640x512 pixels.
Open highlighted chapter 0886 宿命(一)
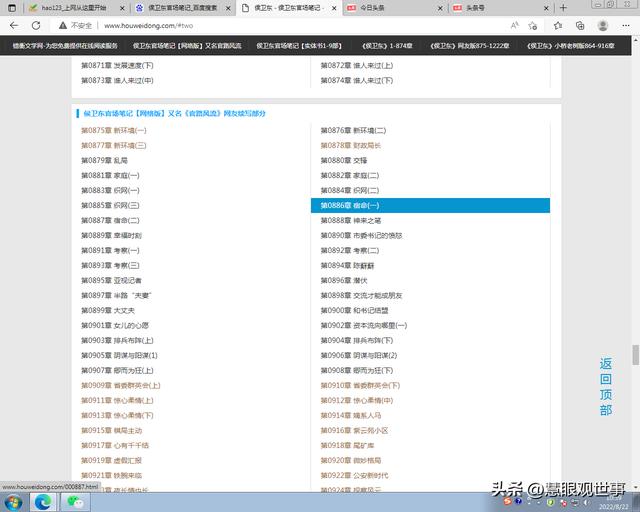pyautogui.click(x=430, y=205)
